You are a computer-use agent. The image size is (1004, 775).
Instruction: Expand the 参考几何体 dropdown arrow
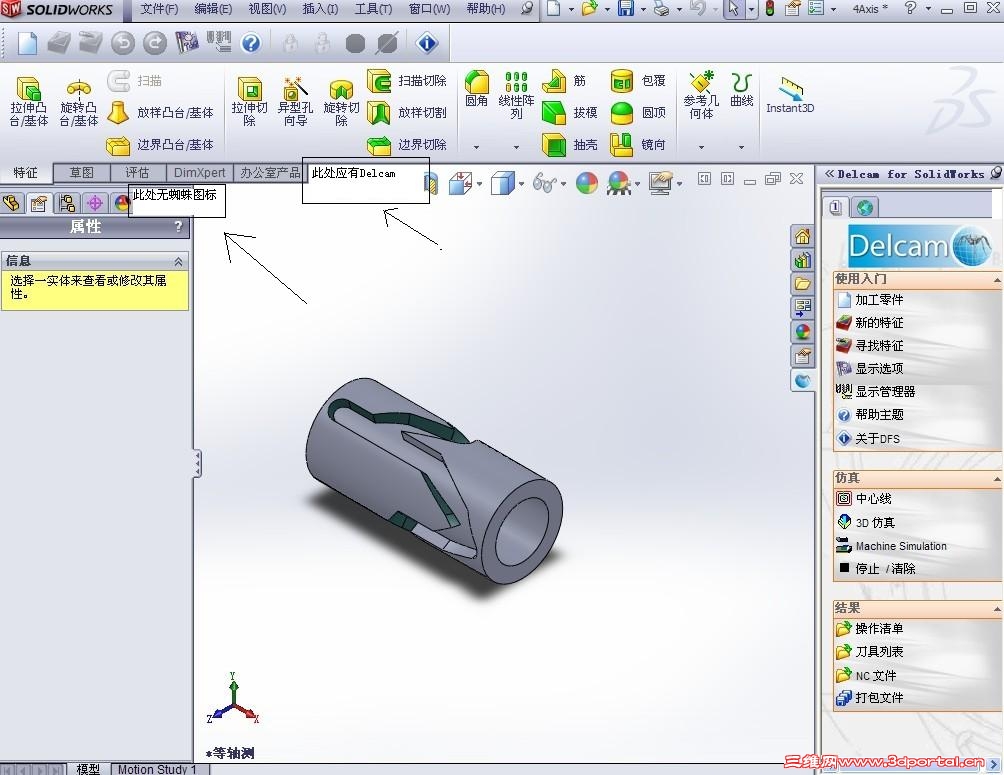(701, 147)
